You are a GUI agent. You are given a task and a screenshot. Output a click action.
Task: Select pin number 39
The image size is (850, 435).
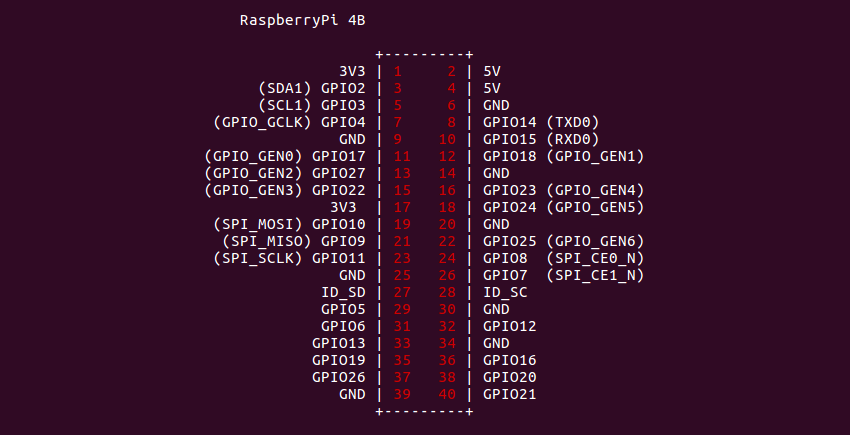point(402,395)
